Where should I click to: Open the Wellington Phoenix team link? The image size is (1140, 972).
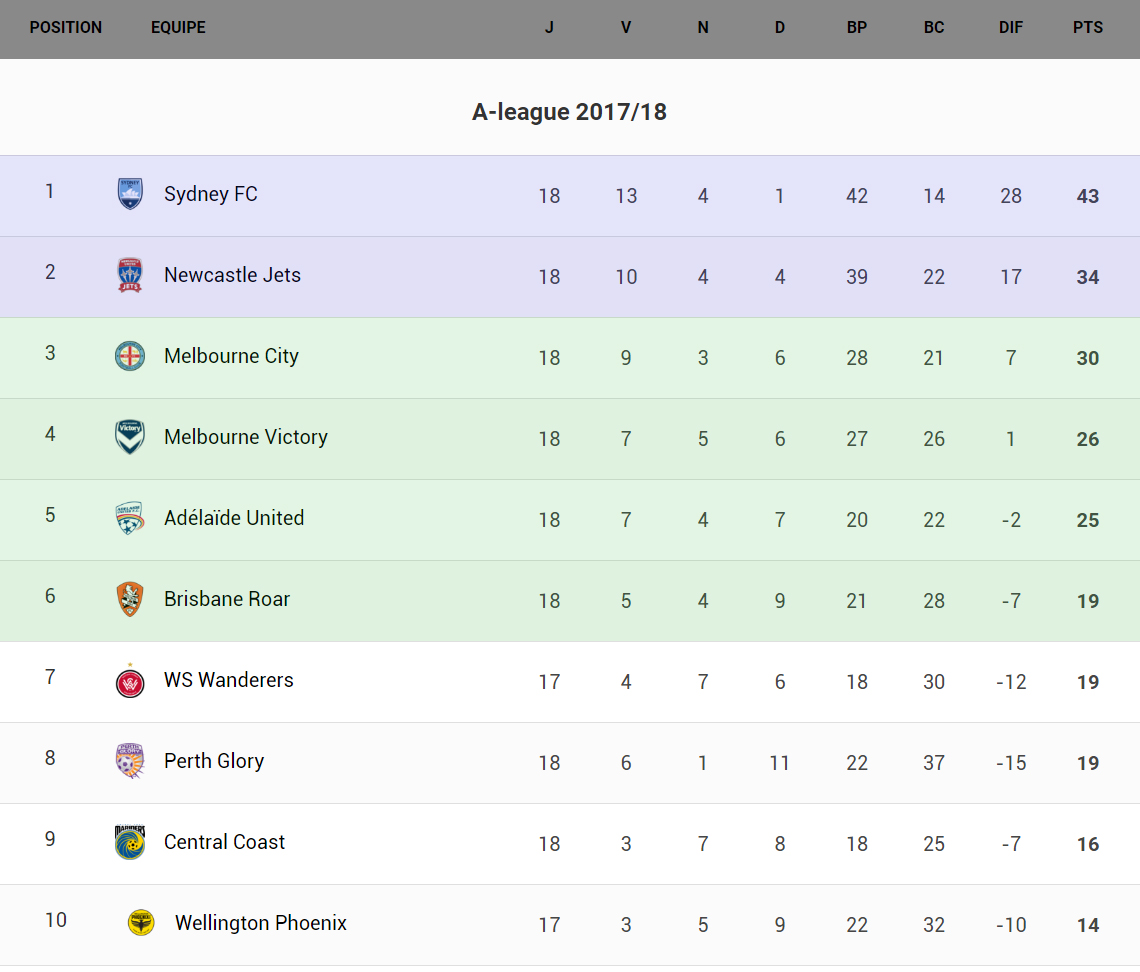(261, 923)
